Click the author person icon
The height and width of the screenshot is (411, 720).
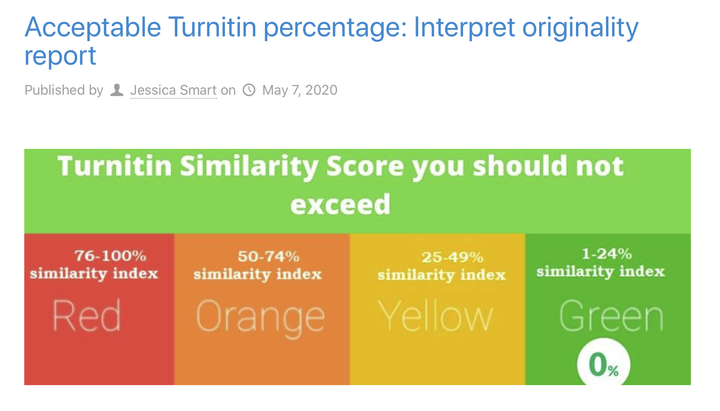coord(117,90)
